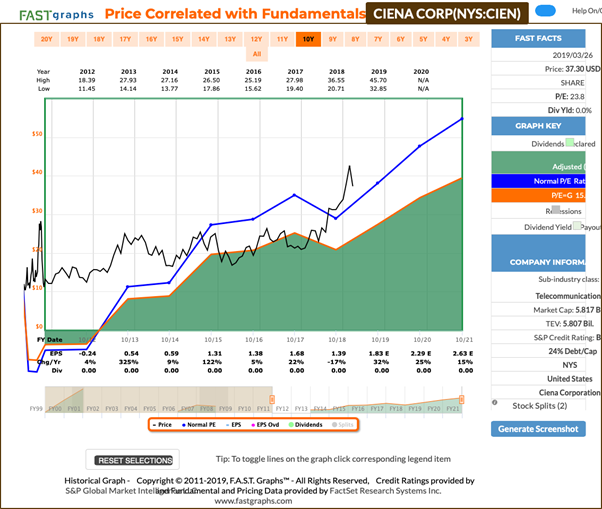Click the 24% Debt/Cap row
Image resolution: width=602 pixels, height=509 pixels.
572,351
